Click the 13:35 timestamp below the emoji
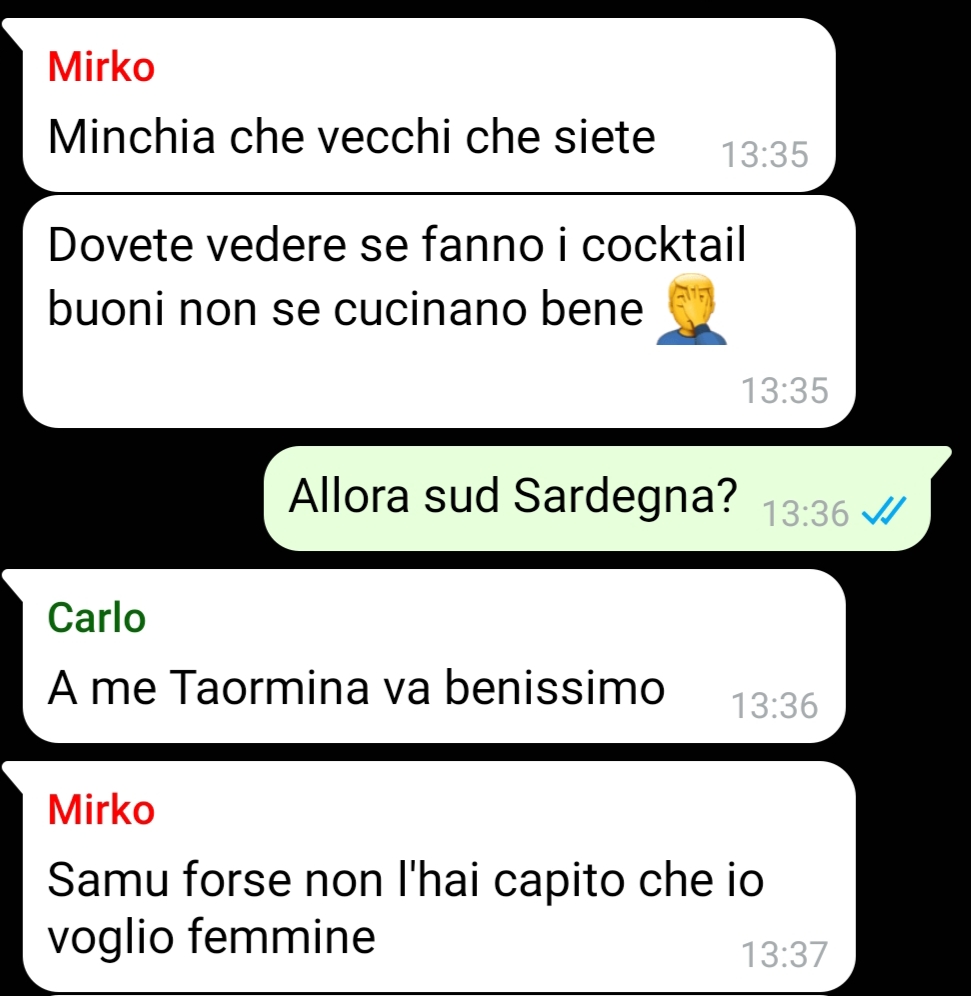971x996 pixels. 784,391
